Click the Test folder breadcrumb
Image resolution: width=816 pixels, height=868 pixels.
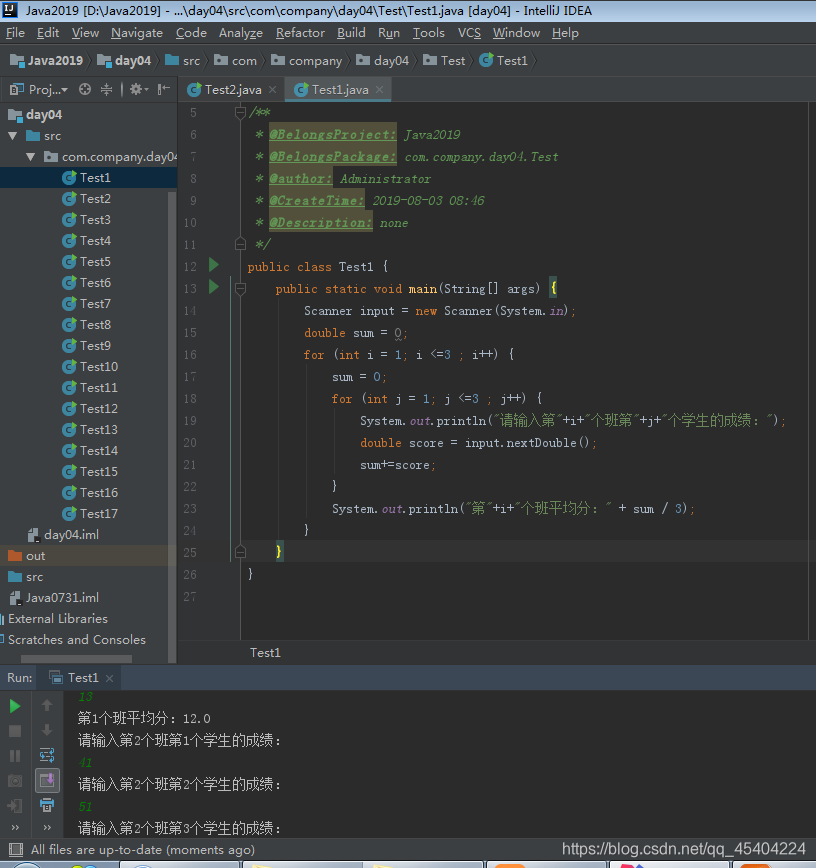(x=445, y=60)
